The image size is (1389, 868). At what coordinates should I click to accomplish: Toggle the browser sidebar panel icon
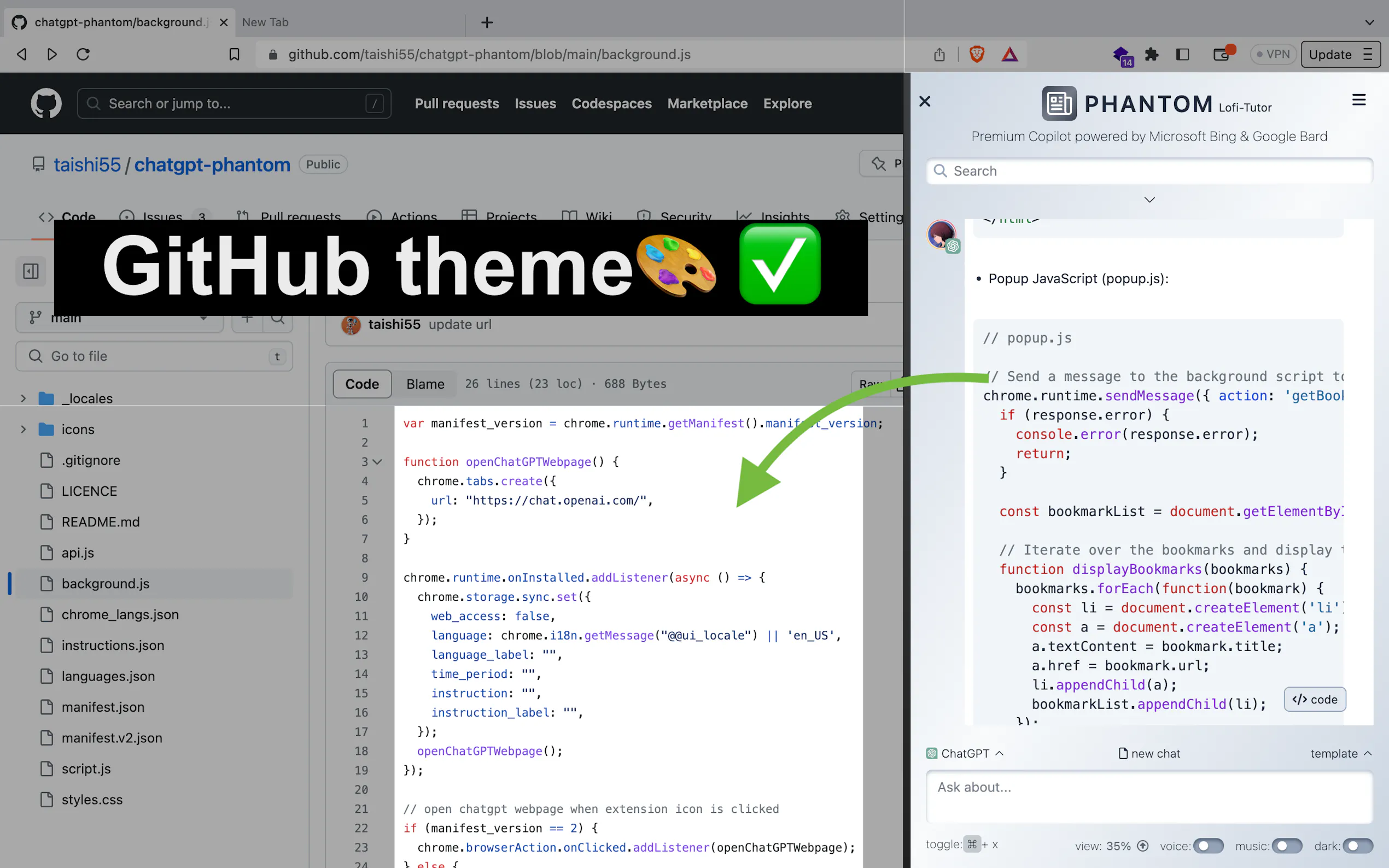[1182, 55]
